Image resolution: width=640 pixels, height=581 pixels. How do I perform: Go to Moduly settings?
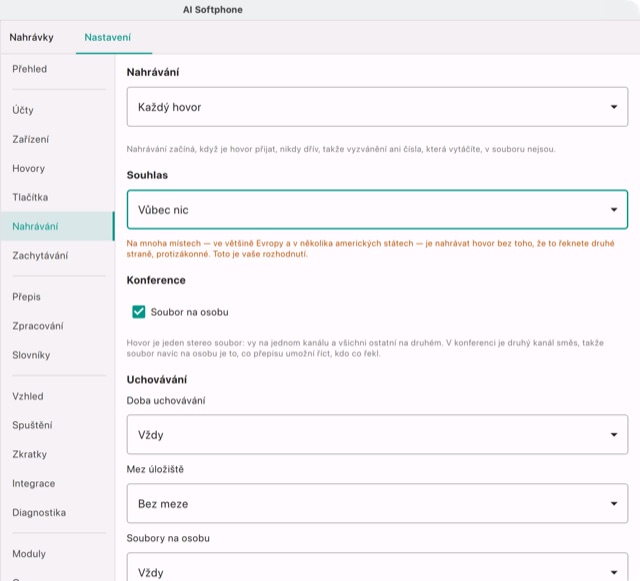[x=57, y=554]
